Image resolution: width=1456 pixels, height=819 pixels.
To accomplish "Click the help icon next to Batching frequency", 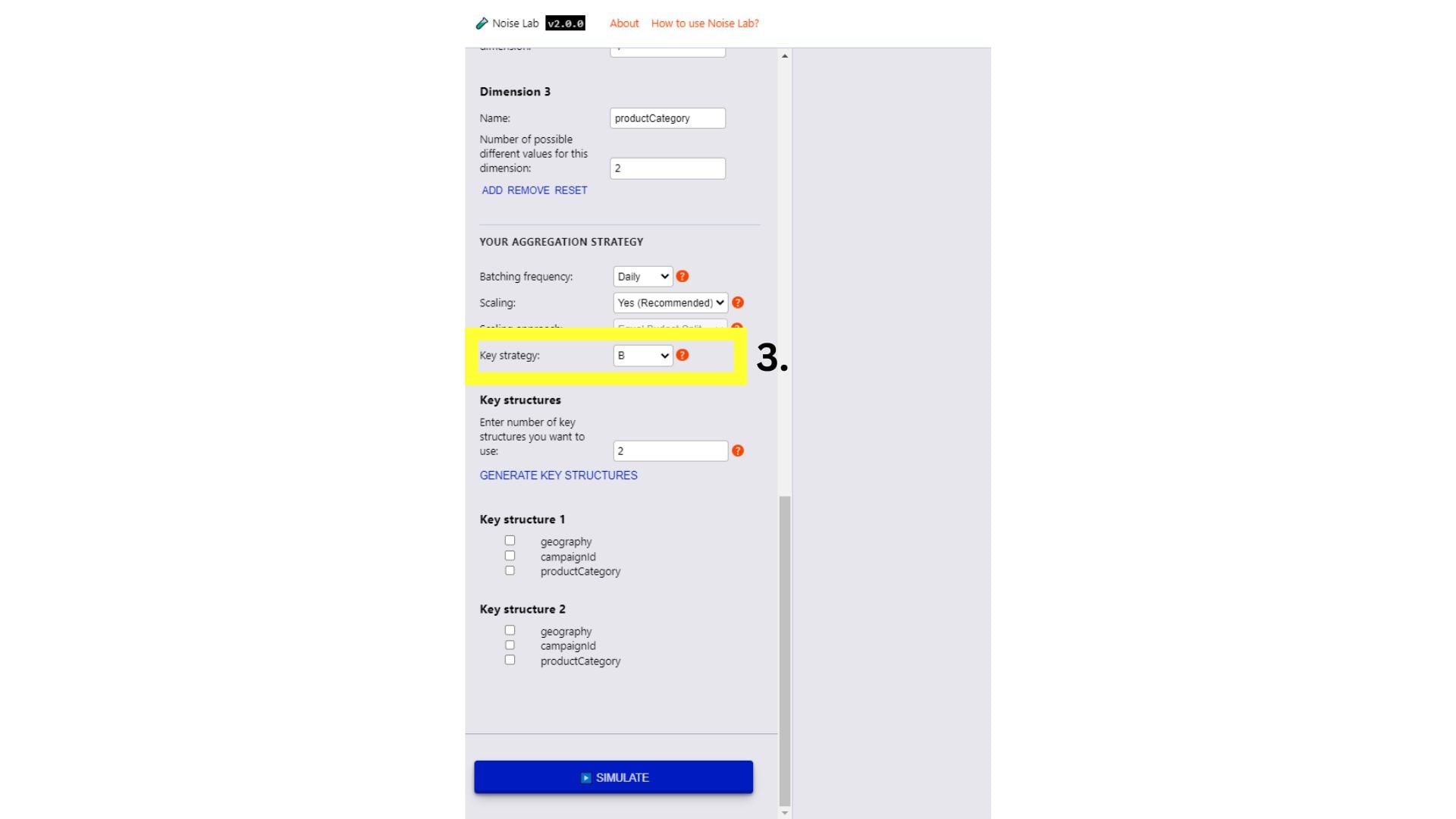I will 682,276.
